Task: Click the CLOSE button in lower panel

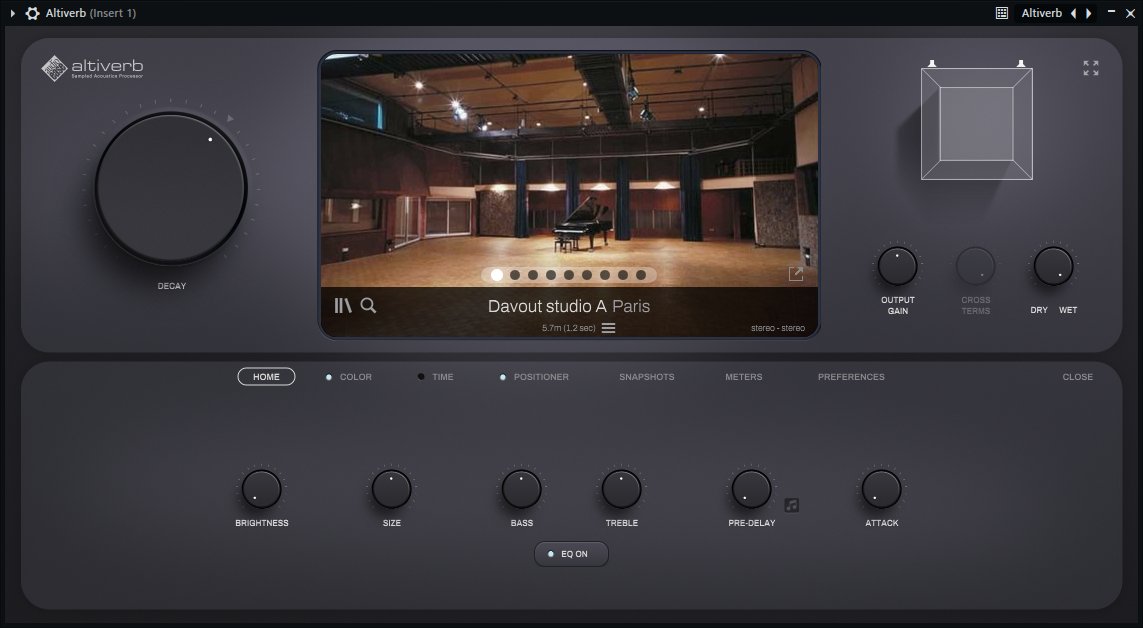Action: pyautogui.click(x=1077, y=377)
